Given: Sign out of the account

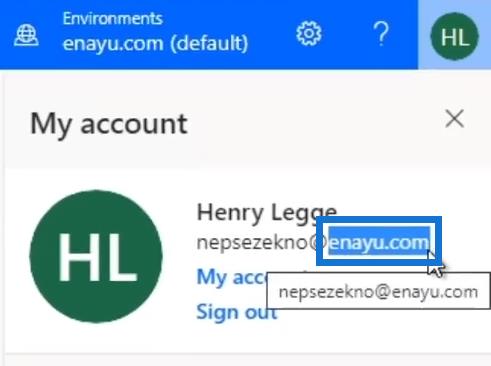Looking at the screenshot, I should (237, 312).
